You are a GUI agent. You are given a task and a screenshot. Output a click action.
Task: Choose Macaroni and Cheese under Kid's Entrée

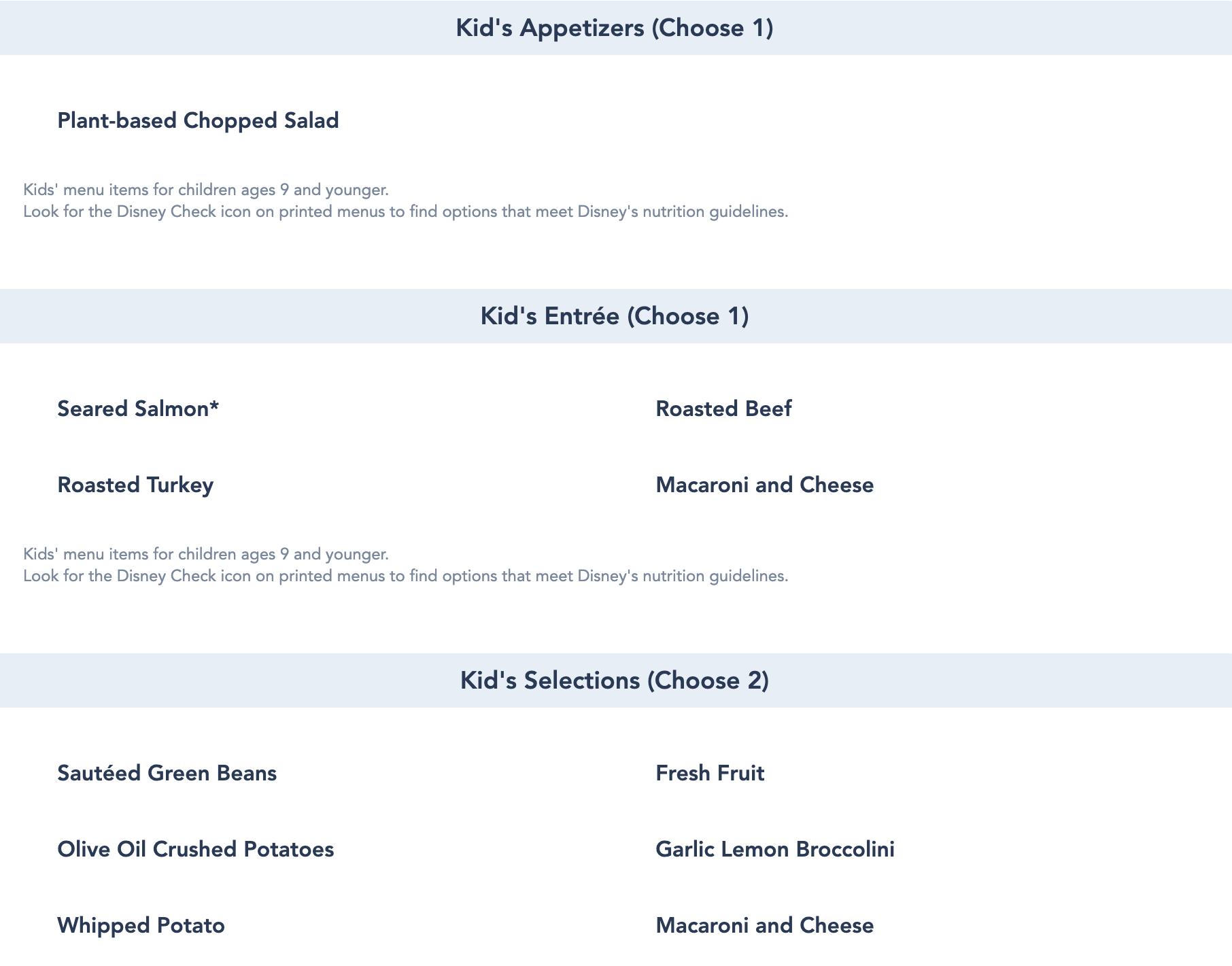click(x=764, y=485)
